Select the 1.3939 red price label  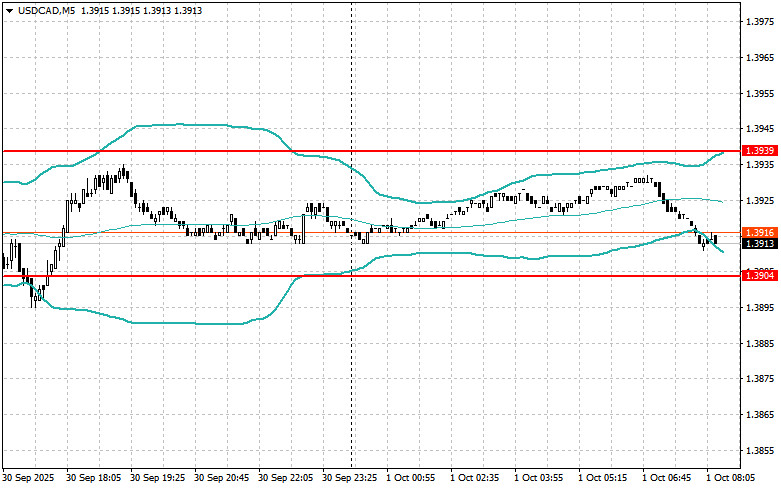click(x=760, y=150)
